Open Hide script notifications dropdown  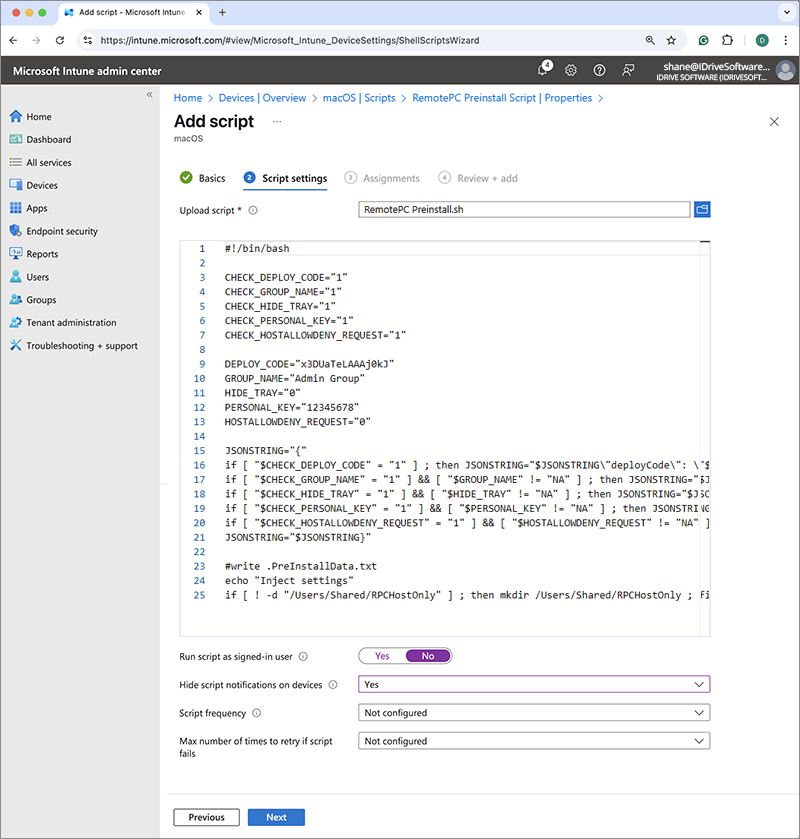pyautogui.click(x=533, y=685)
